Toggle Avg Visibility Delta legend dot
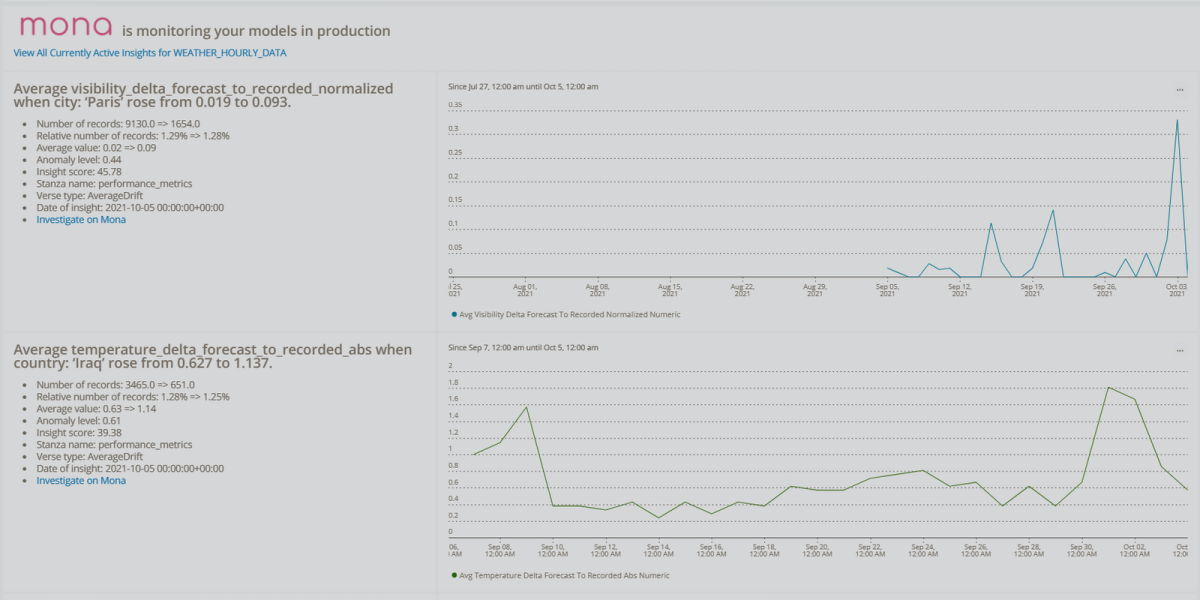 pos(454,314)
